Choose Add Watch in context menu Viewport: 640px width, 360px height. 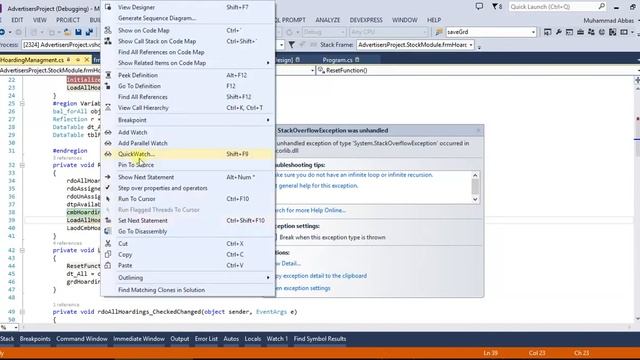[187, 132]
